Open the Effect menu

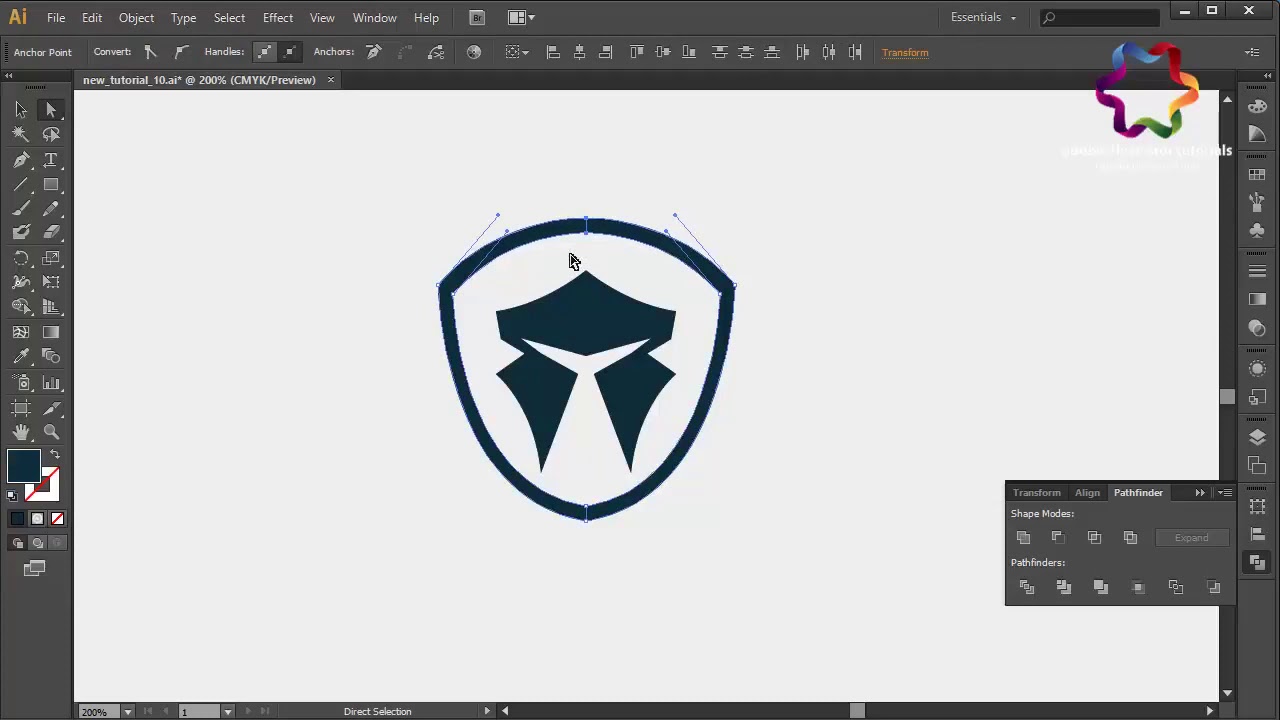278,17
